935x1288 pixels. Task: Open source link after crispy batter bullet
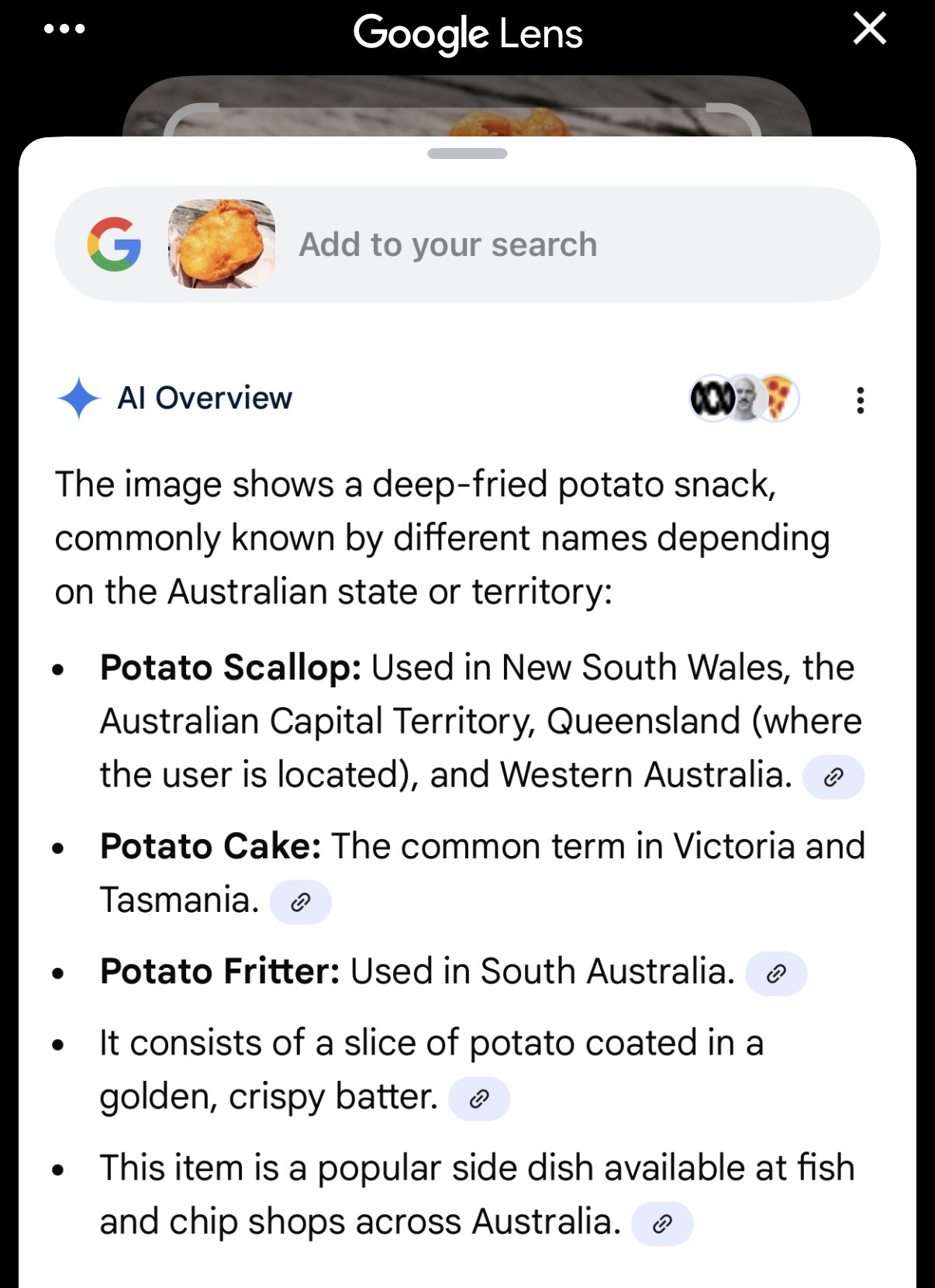[x=479, y=1098]
